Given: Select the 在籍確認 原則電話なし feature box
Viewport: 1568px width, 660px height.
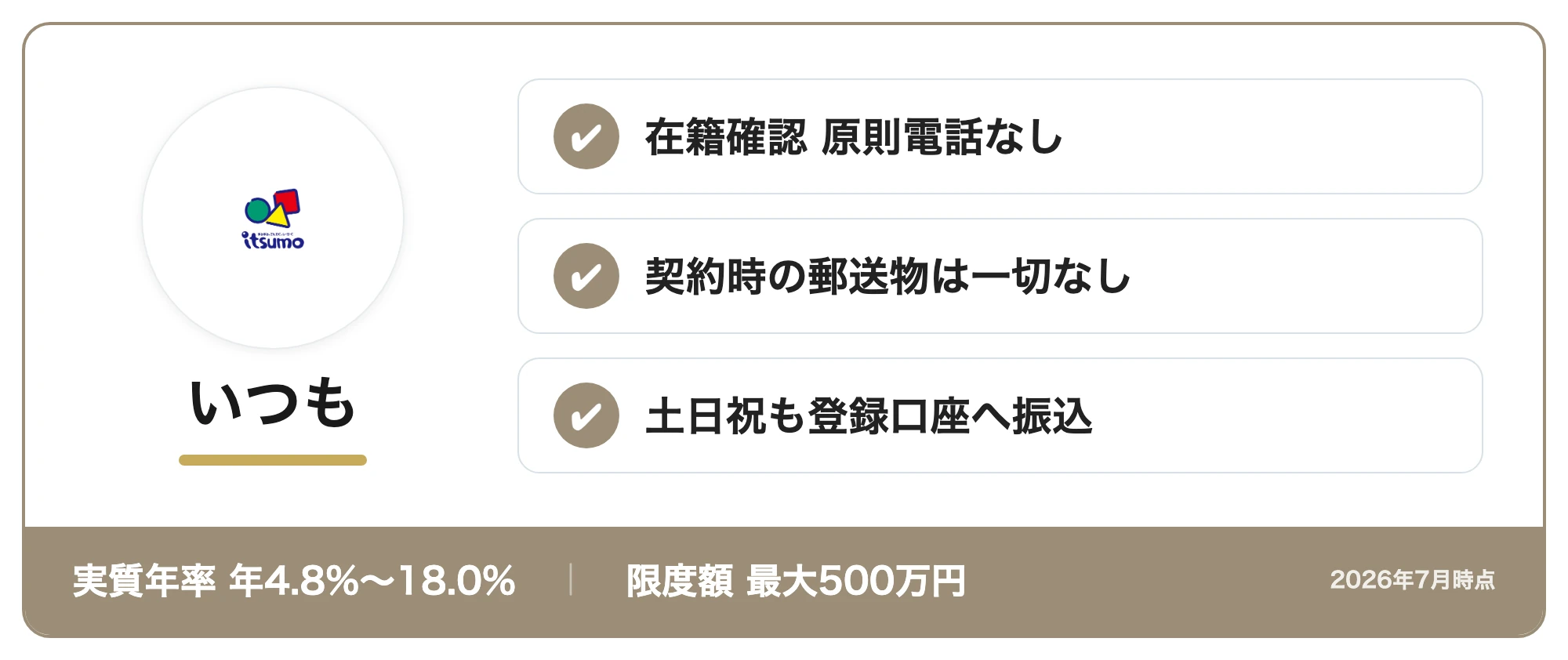Looking at the screenshot, I should [1000, 136].
